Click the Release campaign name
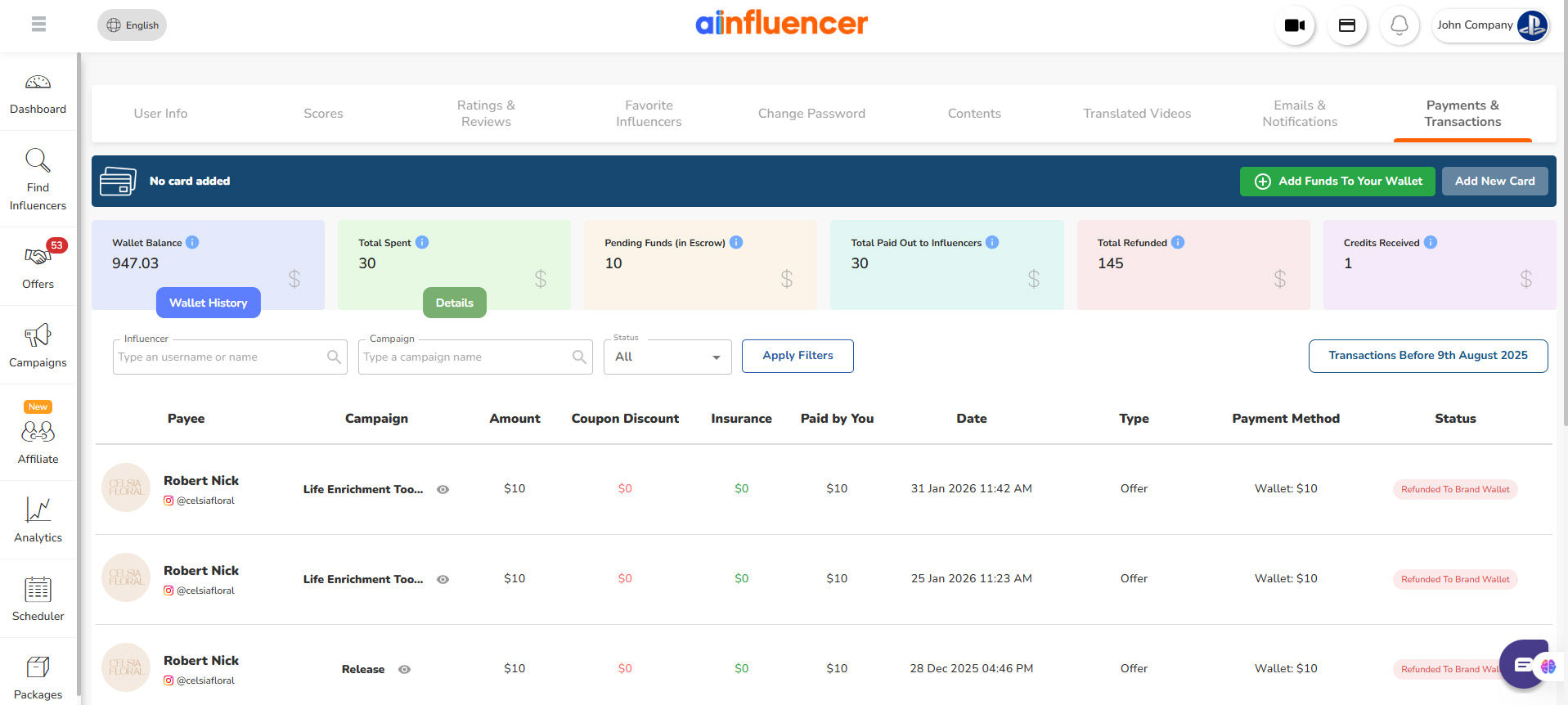The width and height of the screenshot is (1568, 705). coord(363,669)
